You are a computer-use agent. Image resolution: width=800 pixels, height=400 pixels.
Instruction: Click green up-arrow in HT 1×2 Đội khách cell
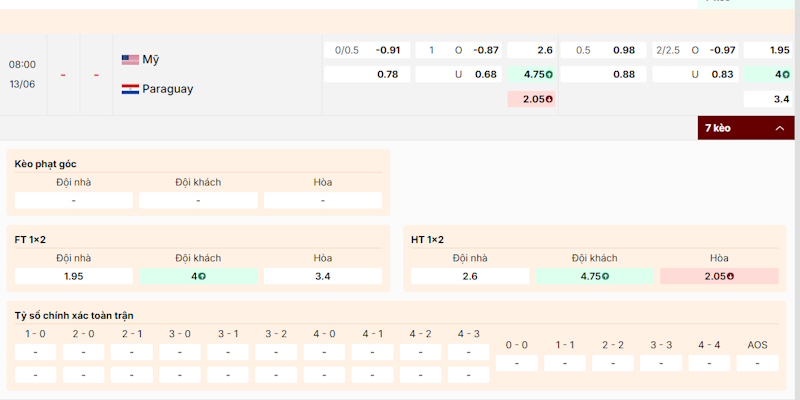(606, 277)
